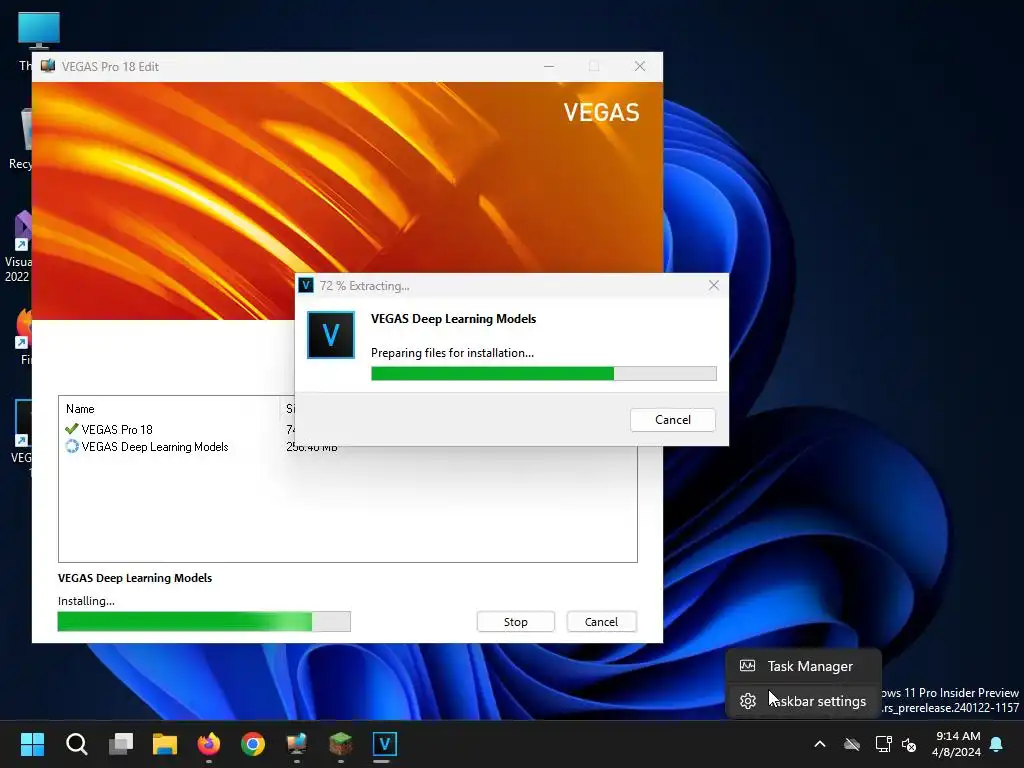Click the green checkmark beside VEGAS Pro 18
Viewport: 1024px width, 768px height.
(72, 429)
